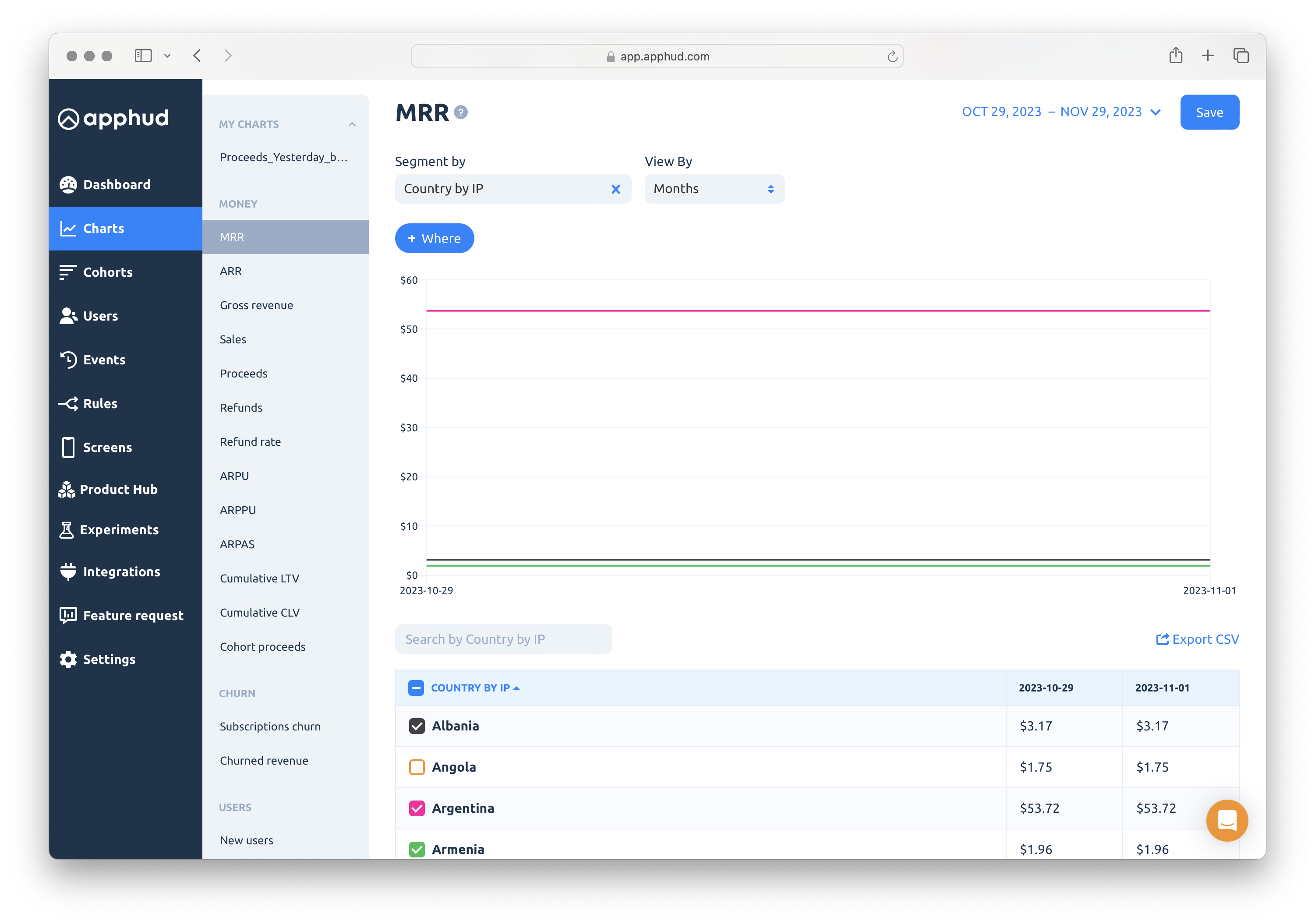Check the Angola checkbox
Viewport: 1315px width, 924px height.
(x=417, y=767)
